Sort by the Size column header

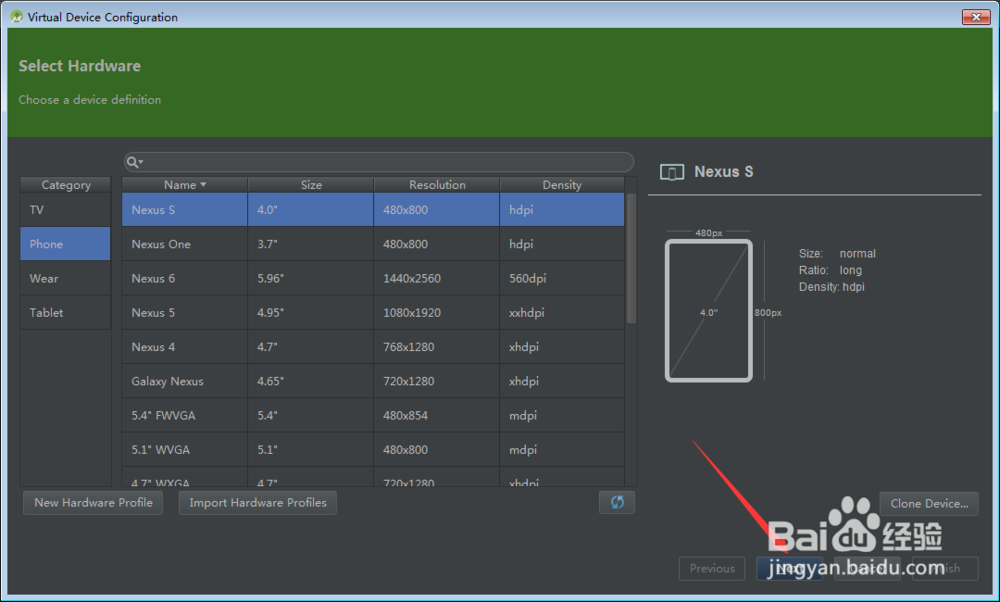point(311,185)
